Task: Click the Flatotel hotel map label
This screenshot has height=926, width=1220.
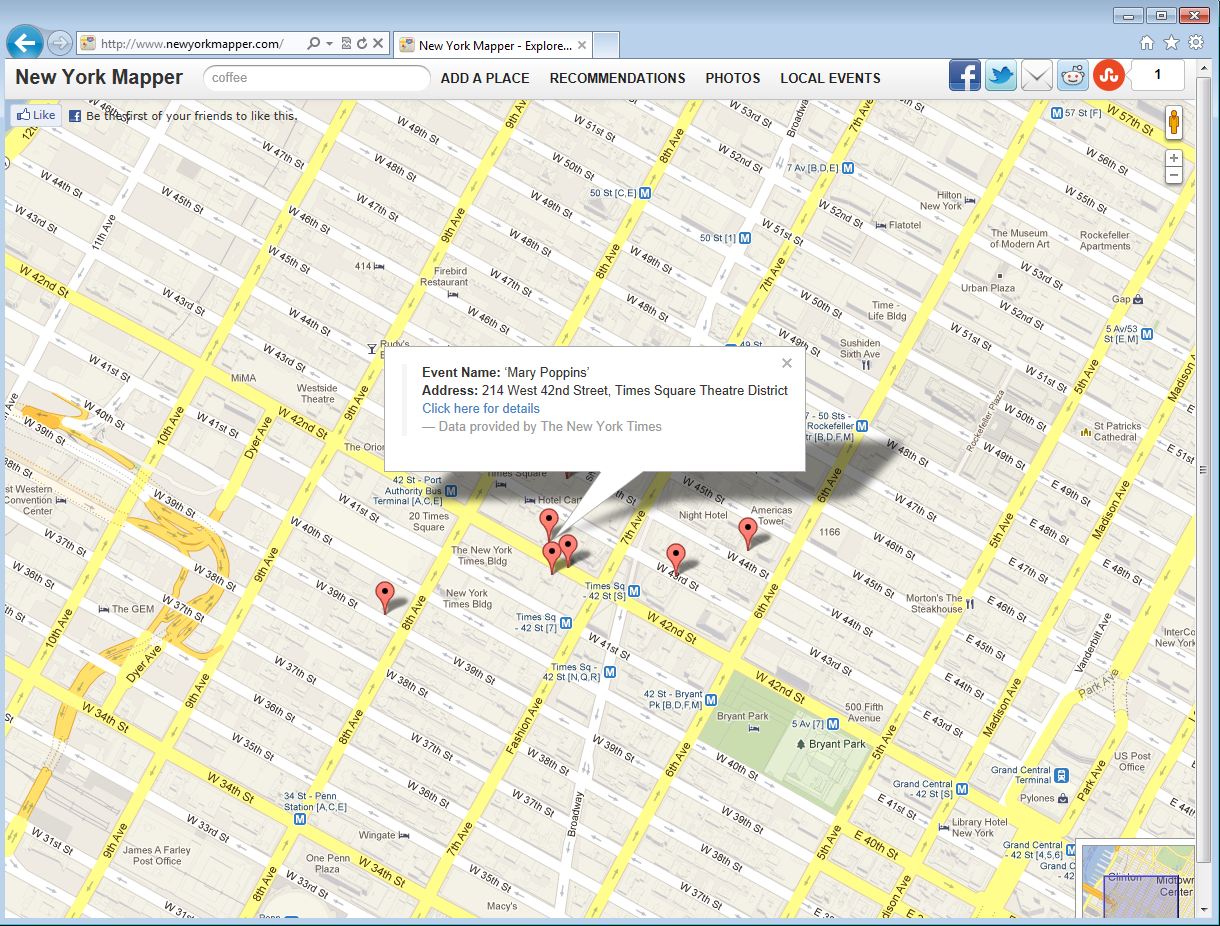Action: 904,225
